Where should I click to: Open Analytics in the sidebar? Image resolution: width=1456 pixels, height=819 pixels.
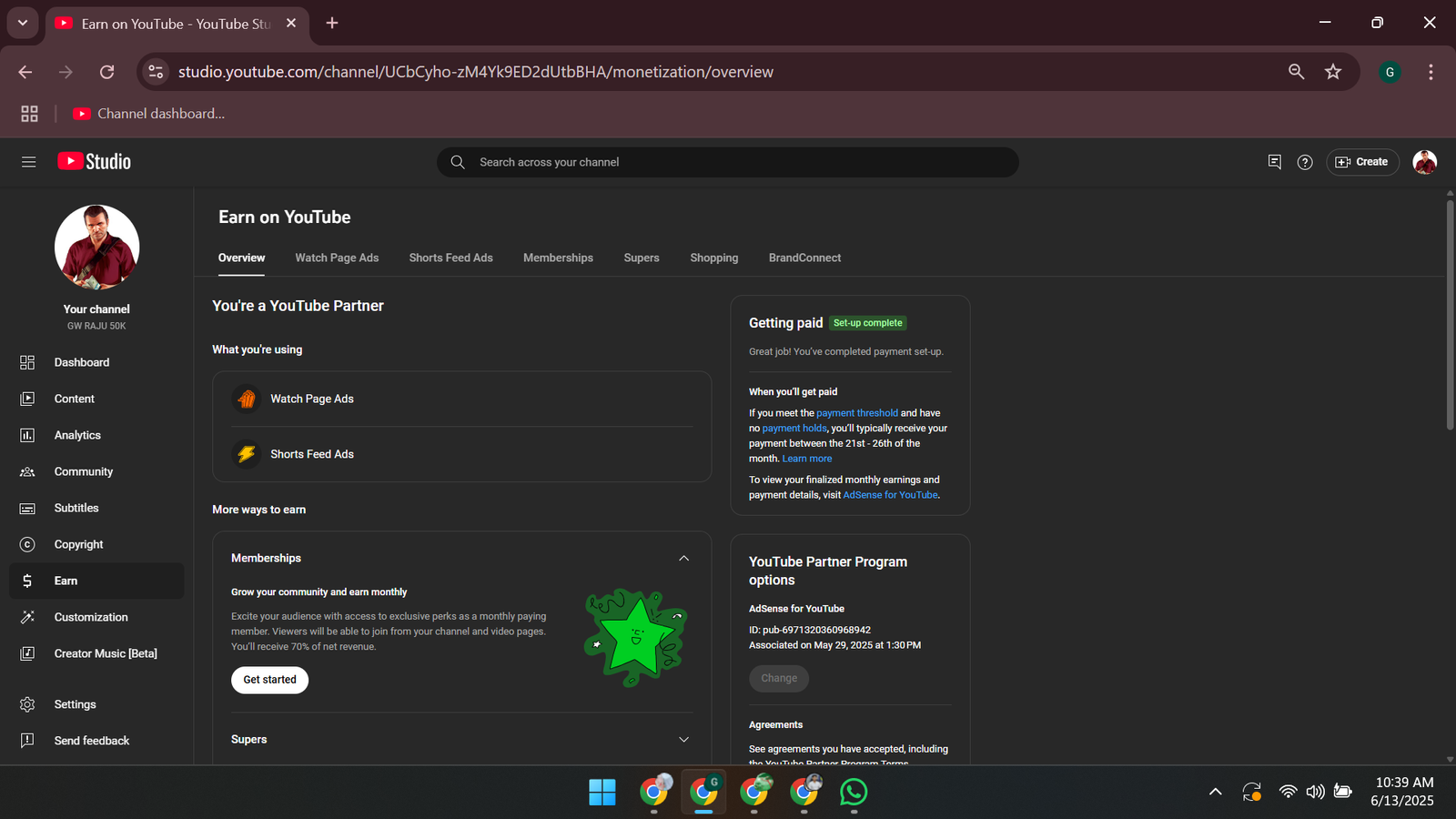pos(96,435)
